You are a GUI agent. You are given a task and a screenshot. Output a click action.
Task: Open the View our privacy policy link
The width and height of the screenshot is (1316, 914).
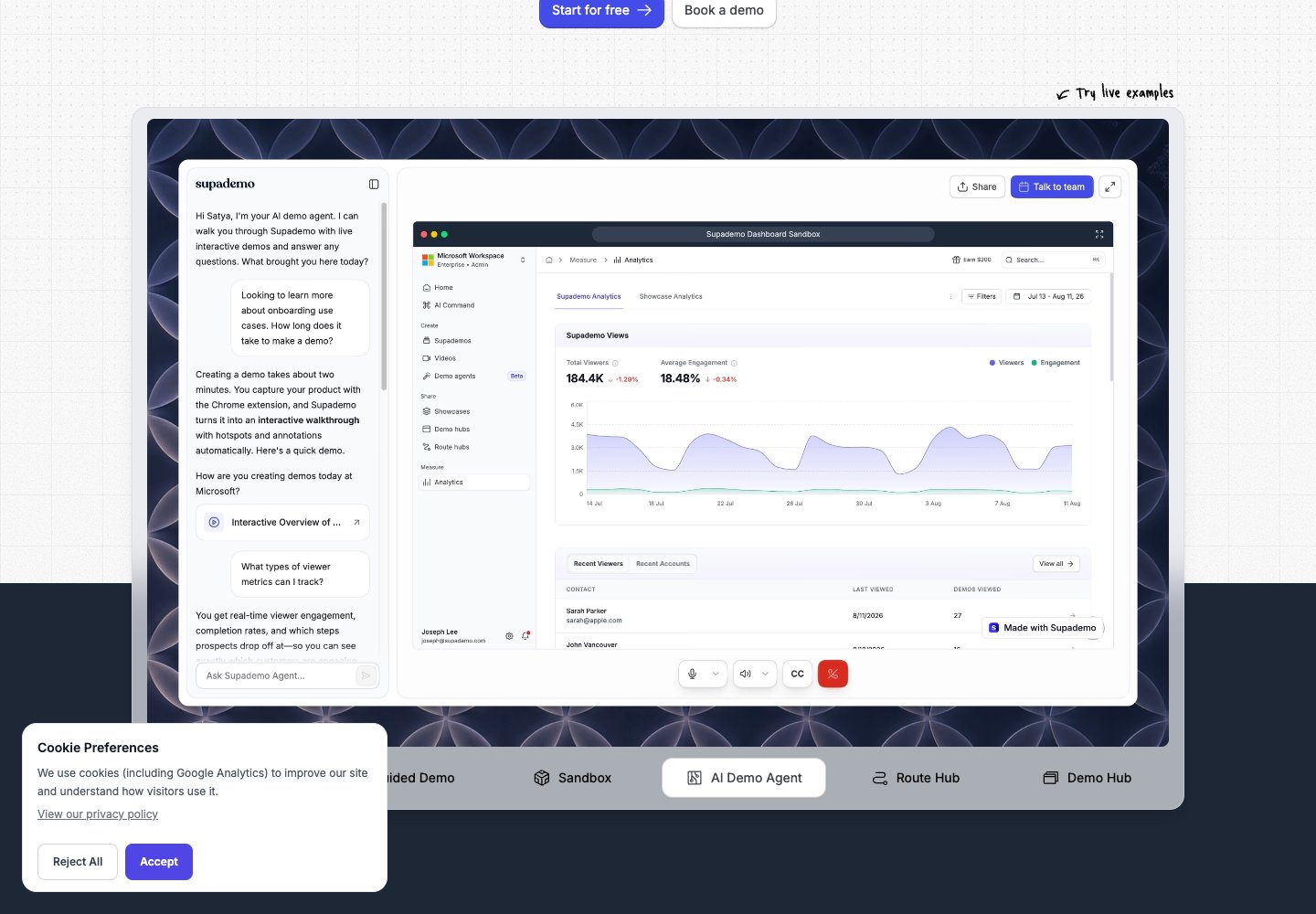[x=98, y=814]
